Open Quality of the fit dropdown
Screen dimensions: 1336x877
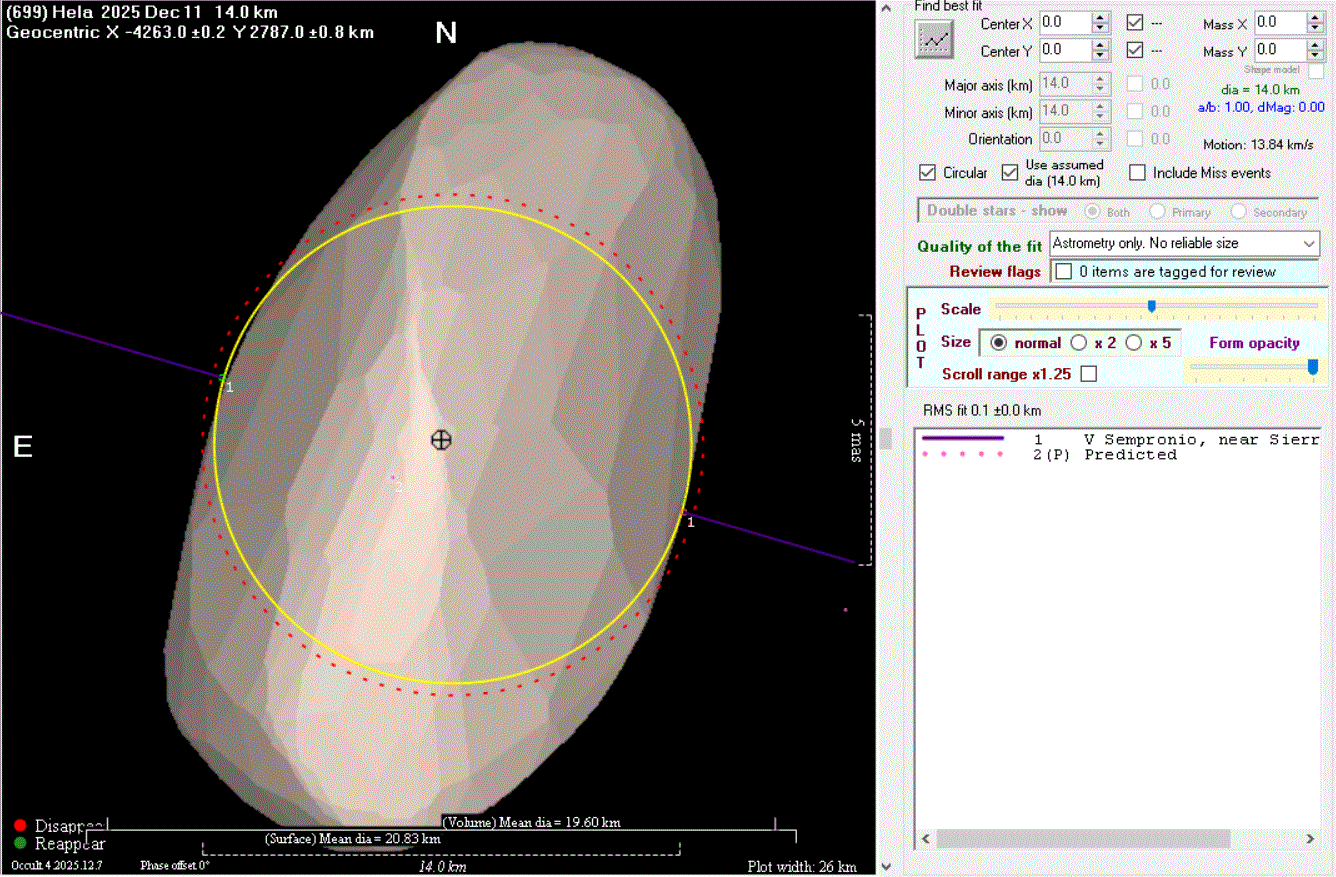click(x=1309, y=243)
